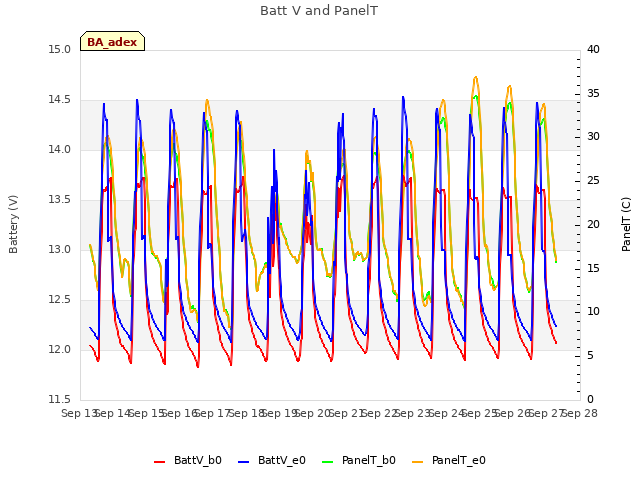Click the 20 right axis tick label
The width and height of the screenshot is (640, 480).
[x=593, y=224]
